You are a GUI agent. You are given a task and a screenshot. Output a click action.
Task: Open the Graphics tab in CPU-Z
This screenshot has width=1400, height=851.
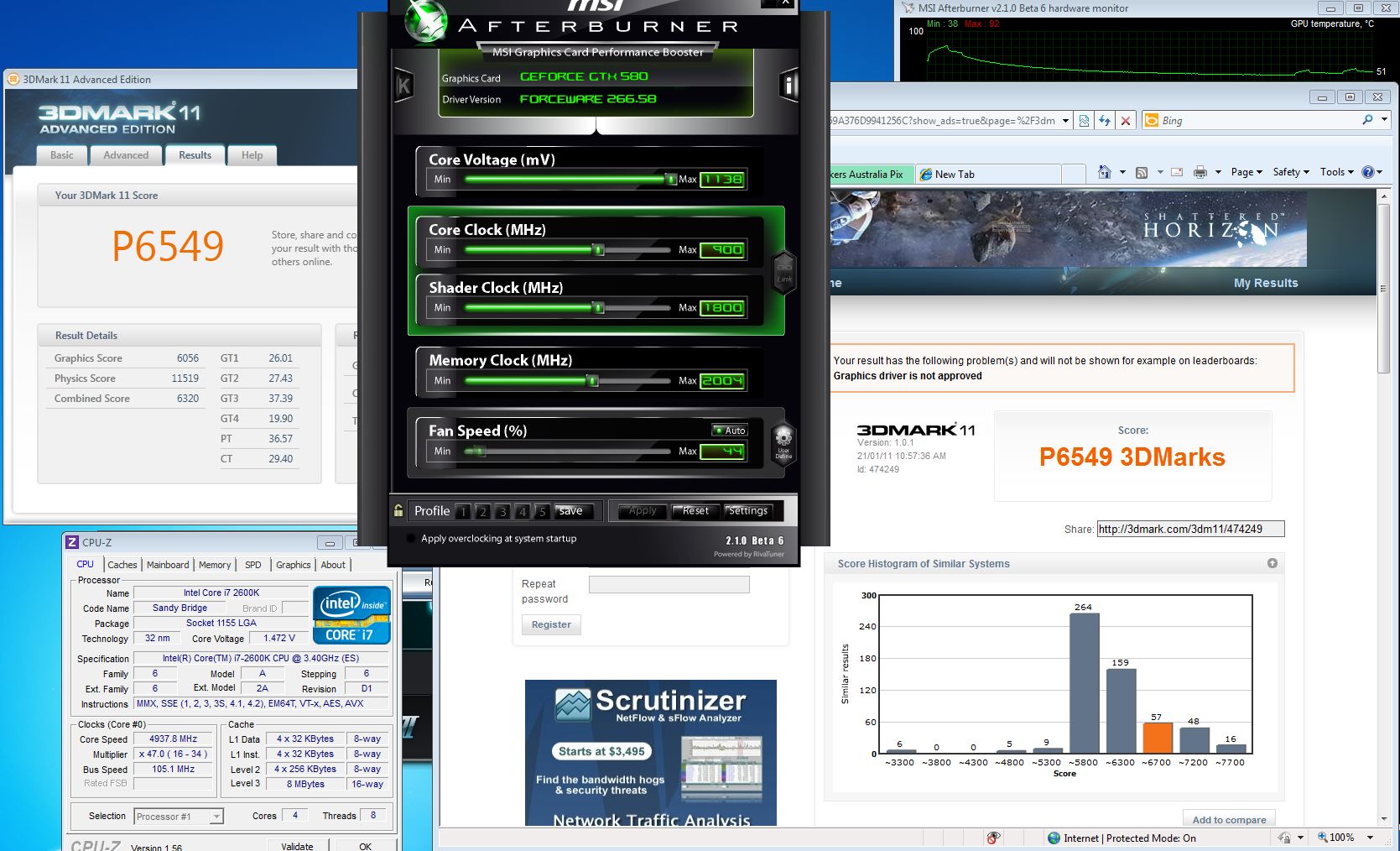[x=294, y=565]
